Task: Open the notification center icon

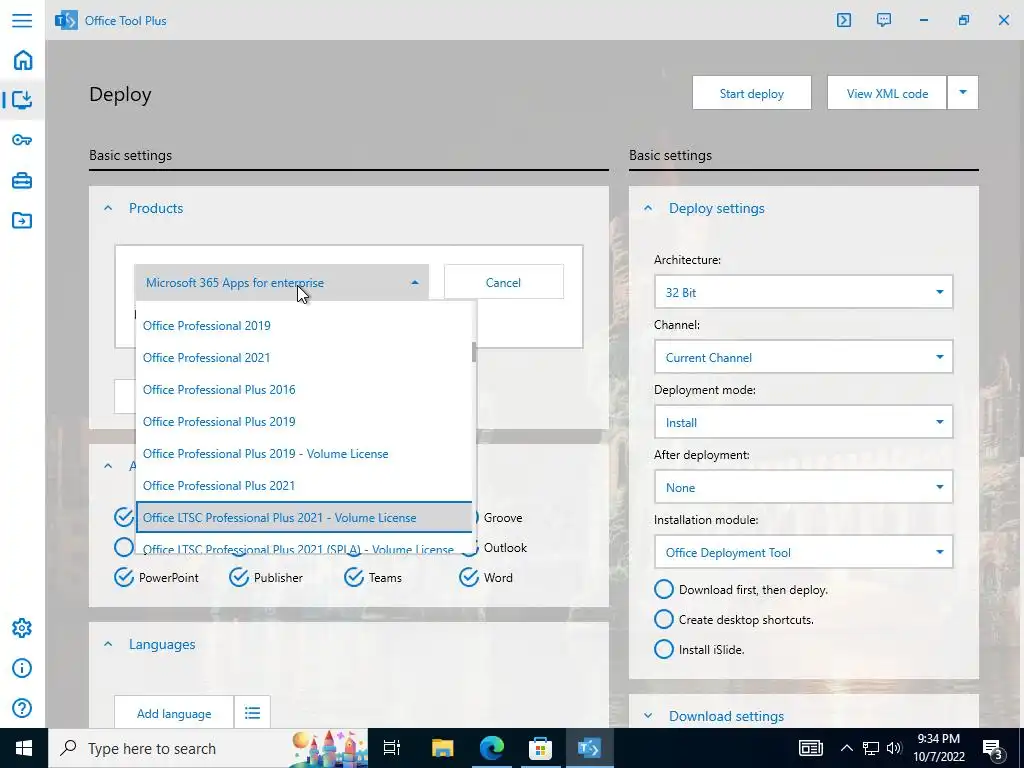Action: pyautogui.click(x=994, y=748)
